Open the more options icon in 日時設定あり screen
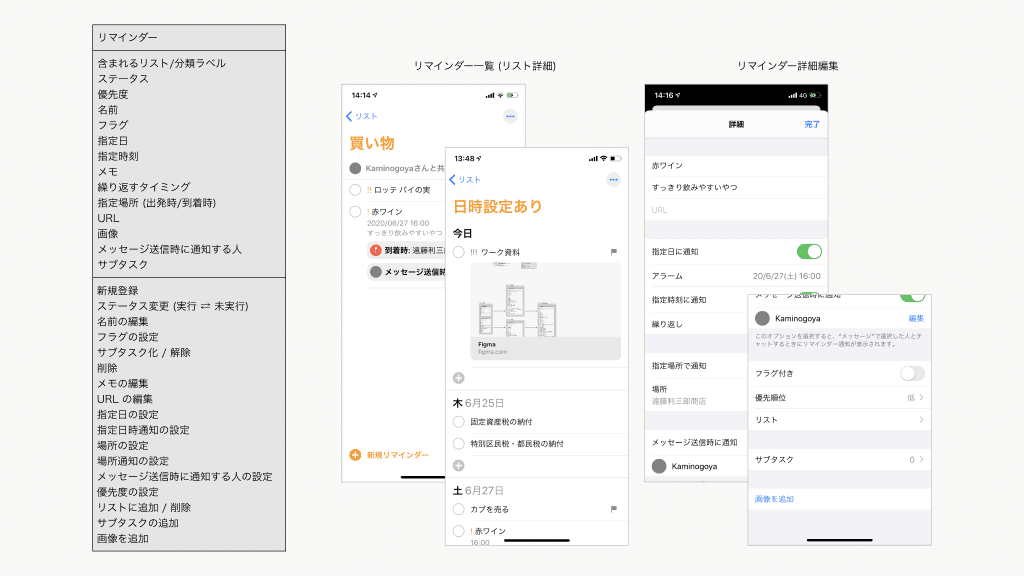 [613, 180]
